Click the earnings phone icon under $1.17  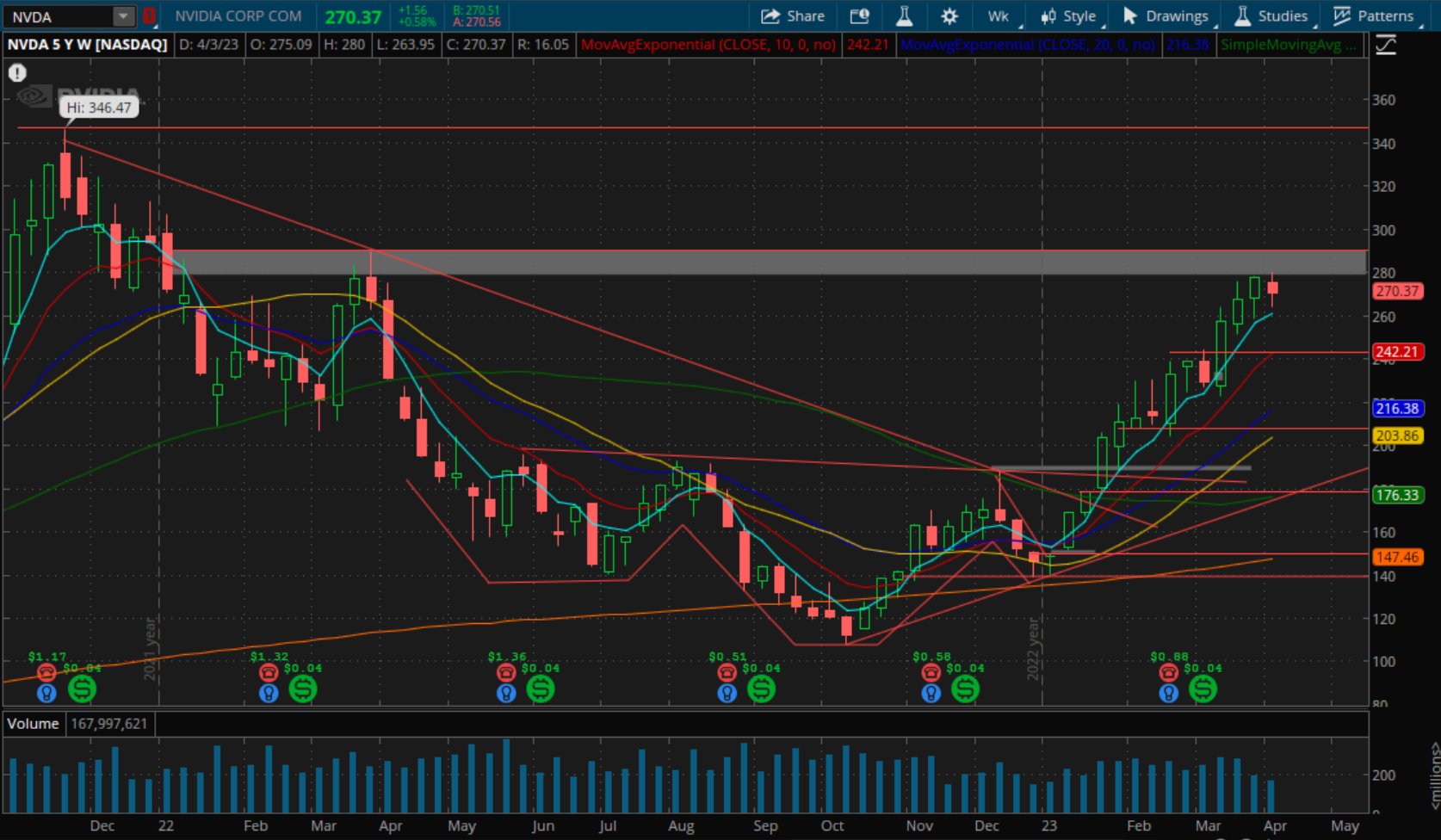[x=46, y=673]
